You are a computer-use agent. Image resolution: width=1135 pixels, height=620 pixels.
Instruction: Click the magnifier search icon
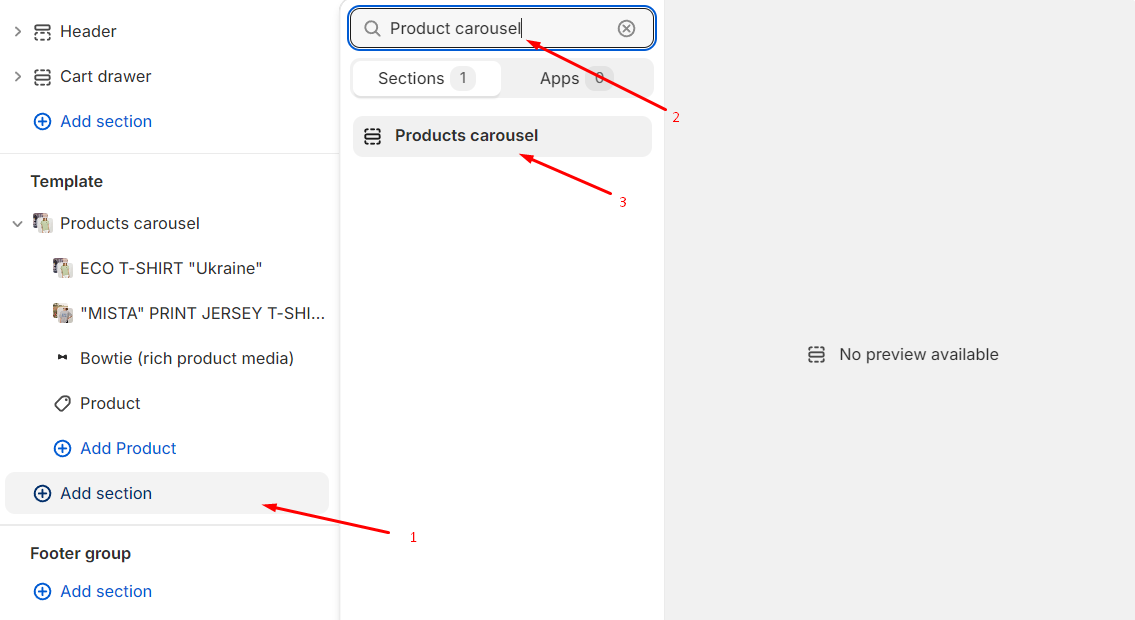pyautogui.click(x=372, y=29)
